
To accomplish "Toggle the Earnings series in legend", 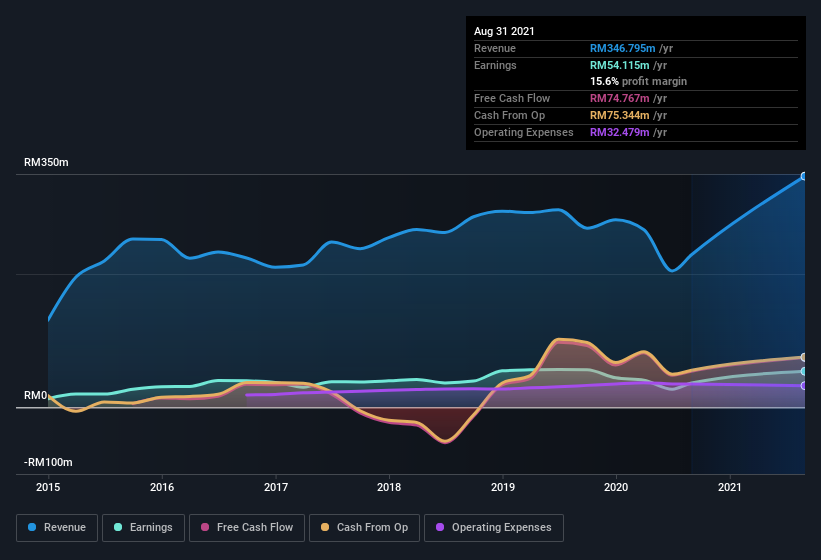I will [x=143, y=527].
